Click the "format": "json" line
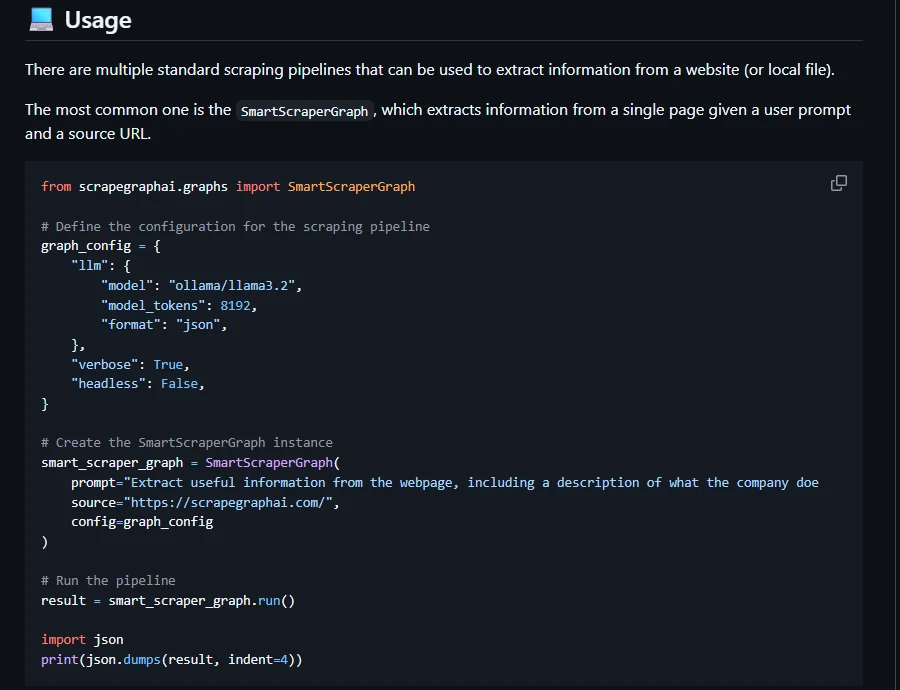The width and height of the screenshot is (900, 690). tap(164, 325)
